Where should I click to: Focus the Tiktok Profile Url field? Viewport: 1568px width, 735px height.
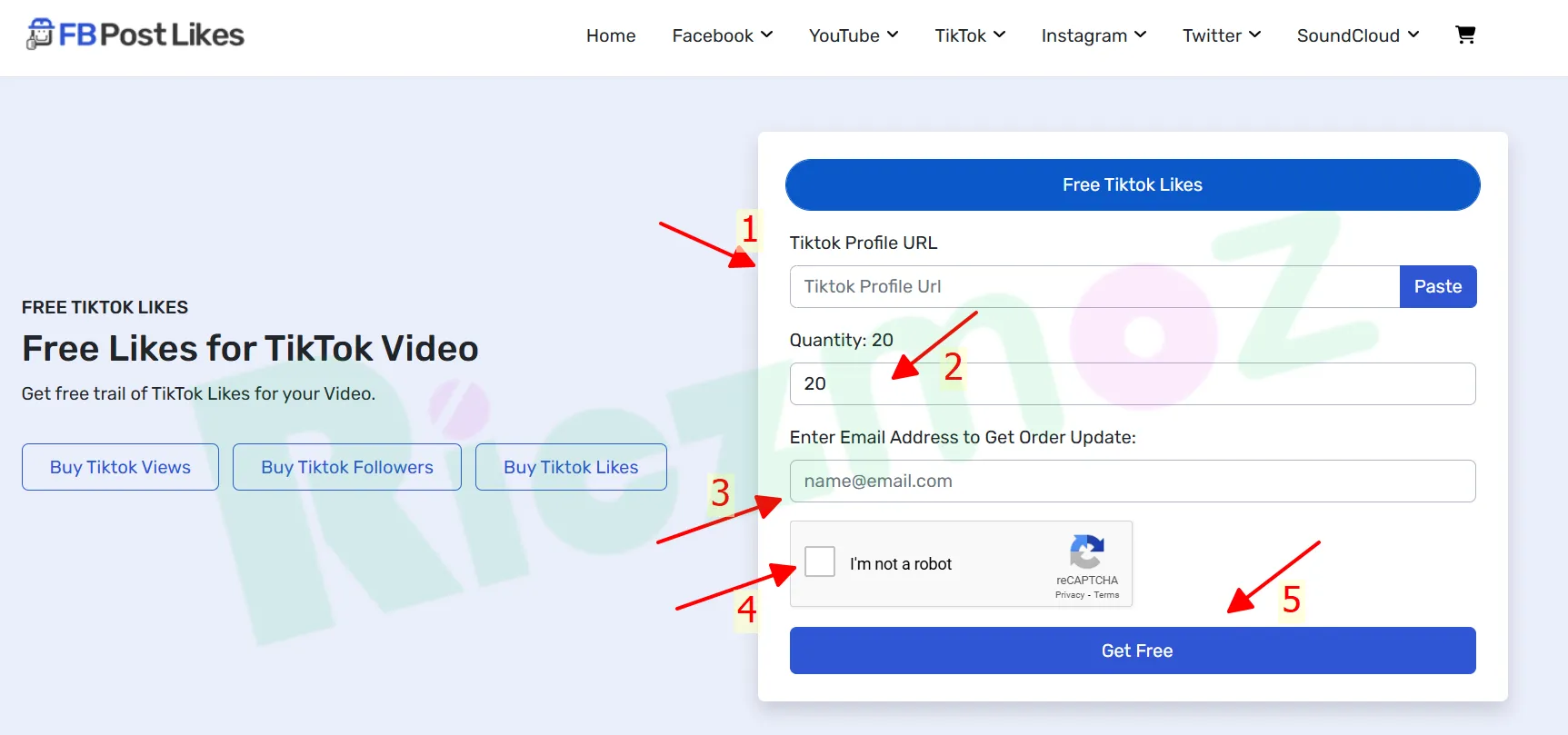(x=1094, y=286)
